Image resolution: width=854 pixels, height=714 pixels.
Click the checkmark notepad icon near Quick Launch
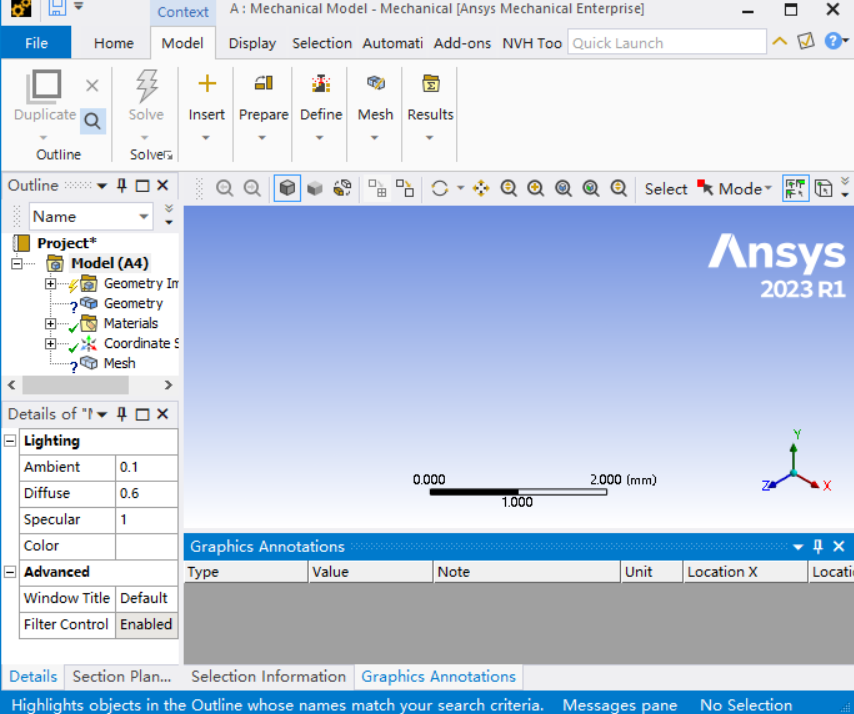click(x=806, y=41)
